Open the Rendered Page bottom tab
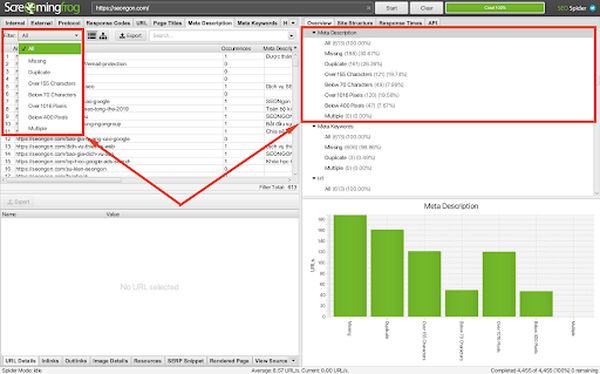Screen dimensions: 600x374 [x=229, y=361]
